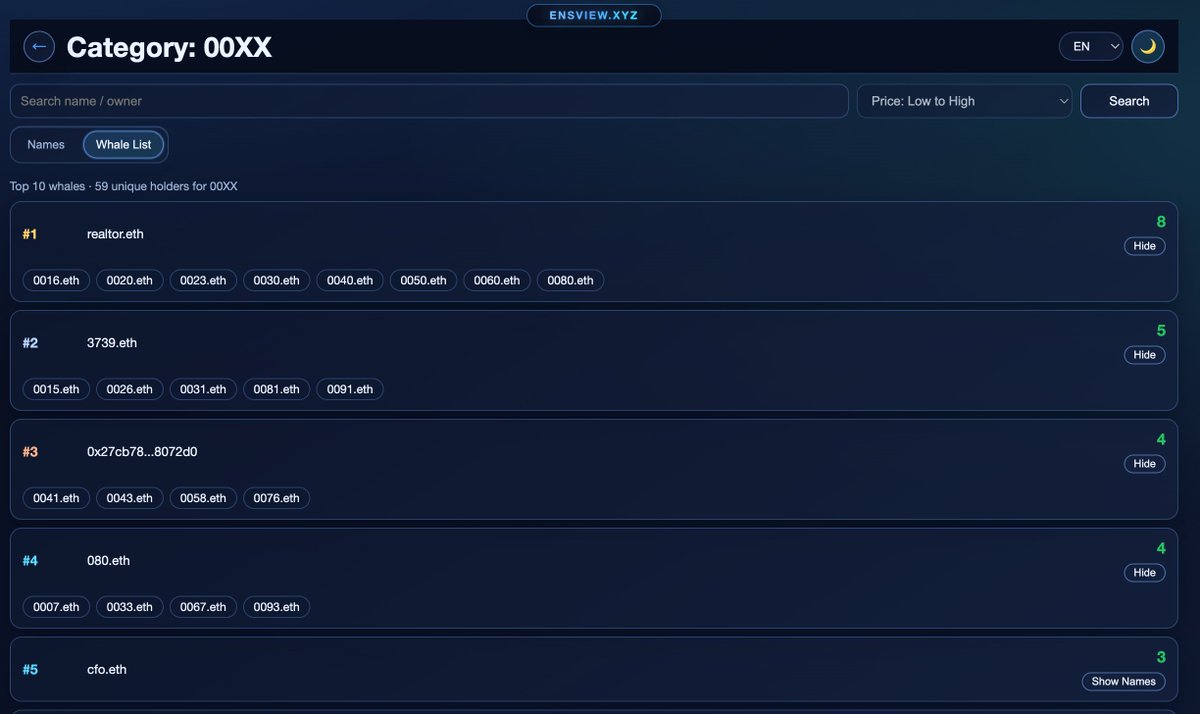Open owner 080.eth

(x=108, y=561)
